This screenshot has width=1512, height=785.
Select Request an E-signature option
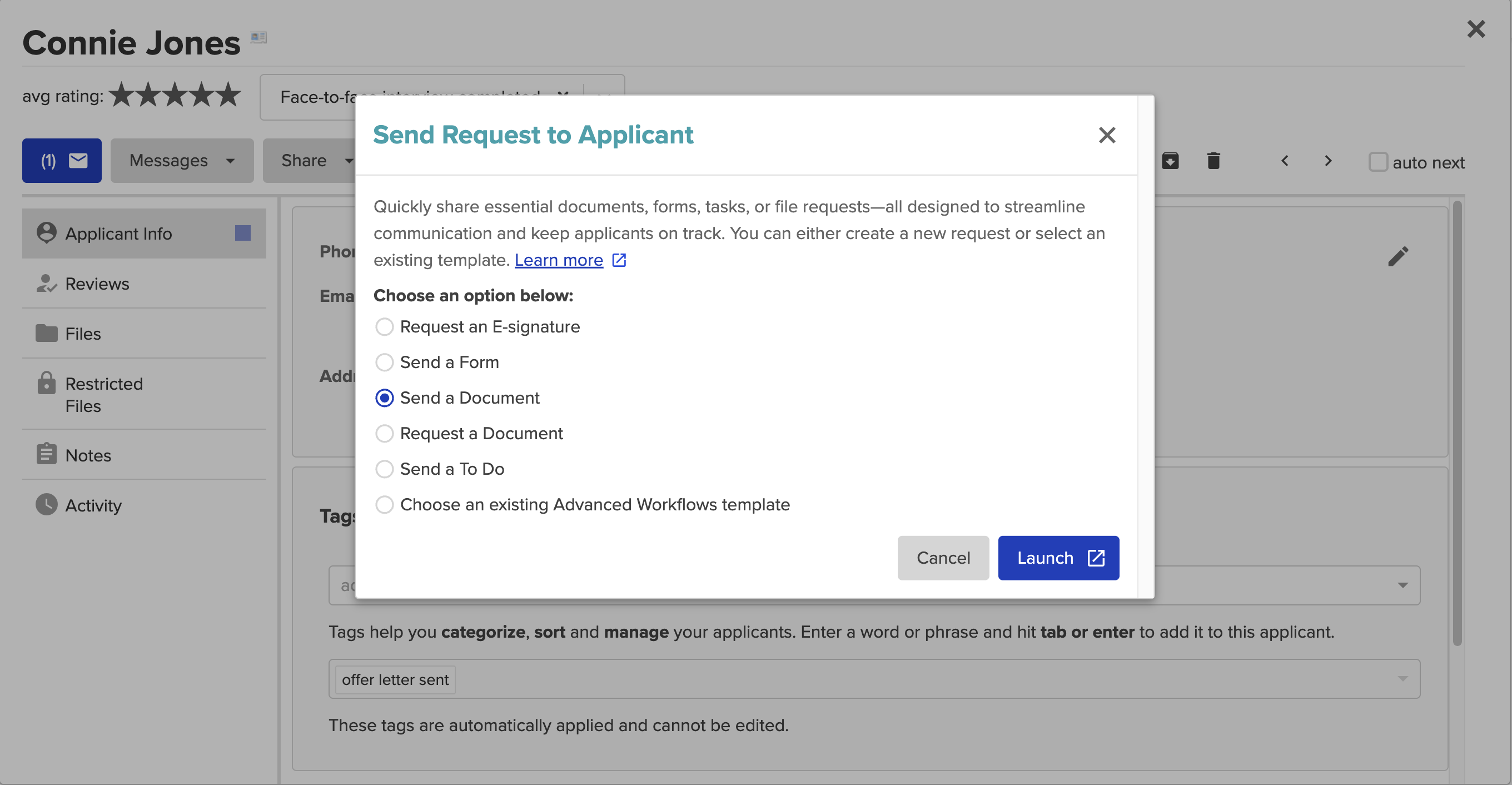coord(385,326)
